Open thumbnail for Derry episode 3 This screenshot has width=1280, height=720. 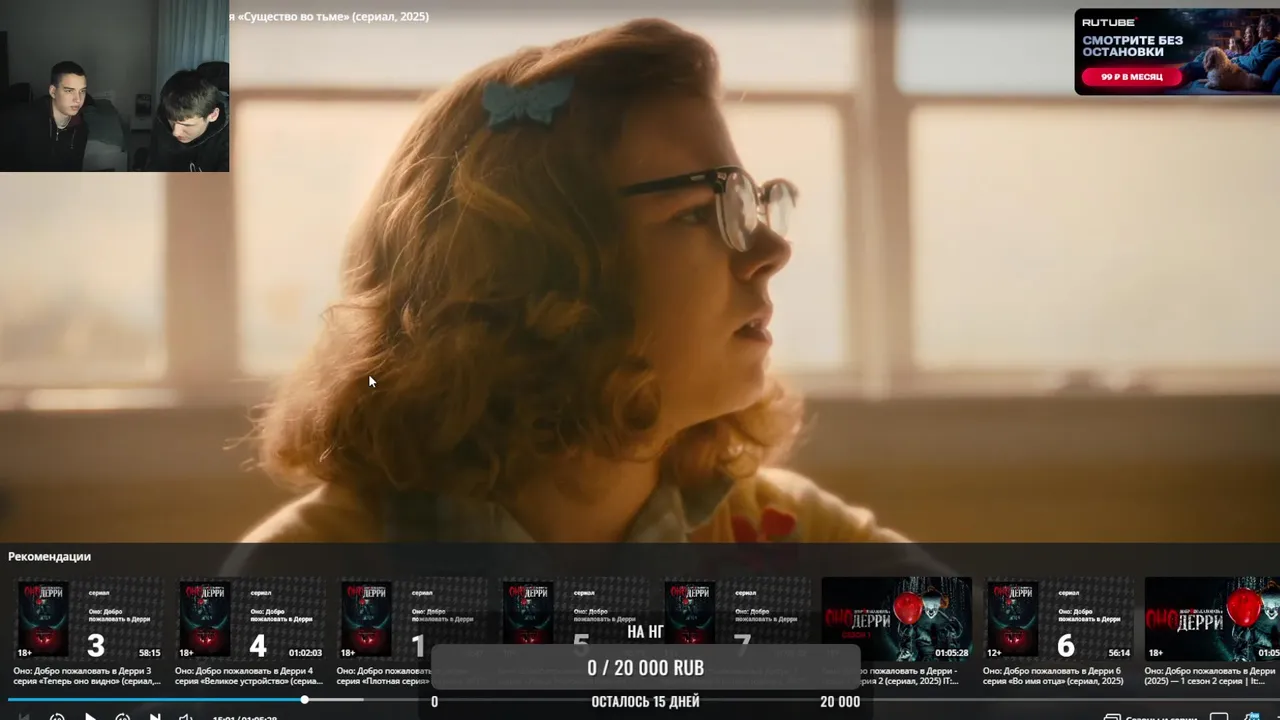[89, 618]
